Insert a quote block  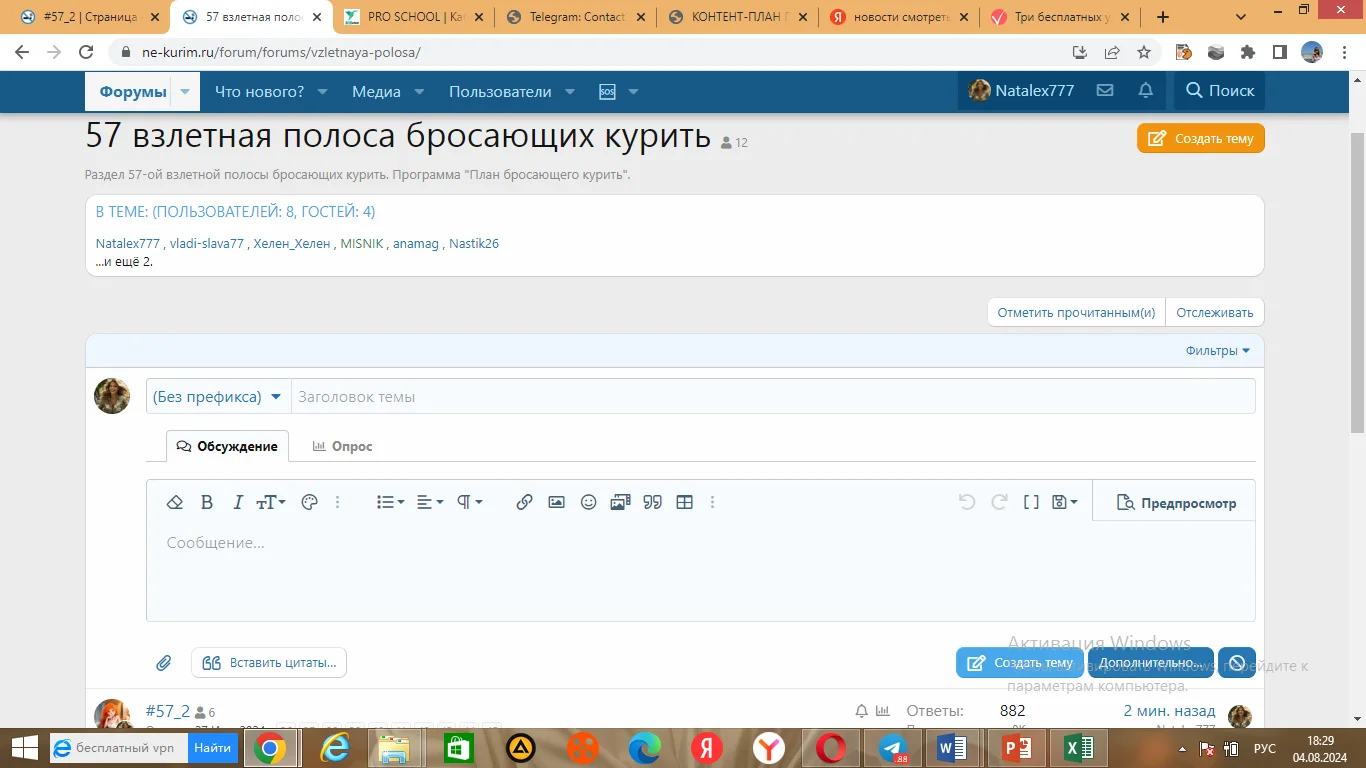tap(652, 502)
